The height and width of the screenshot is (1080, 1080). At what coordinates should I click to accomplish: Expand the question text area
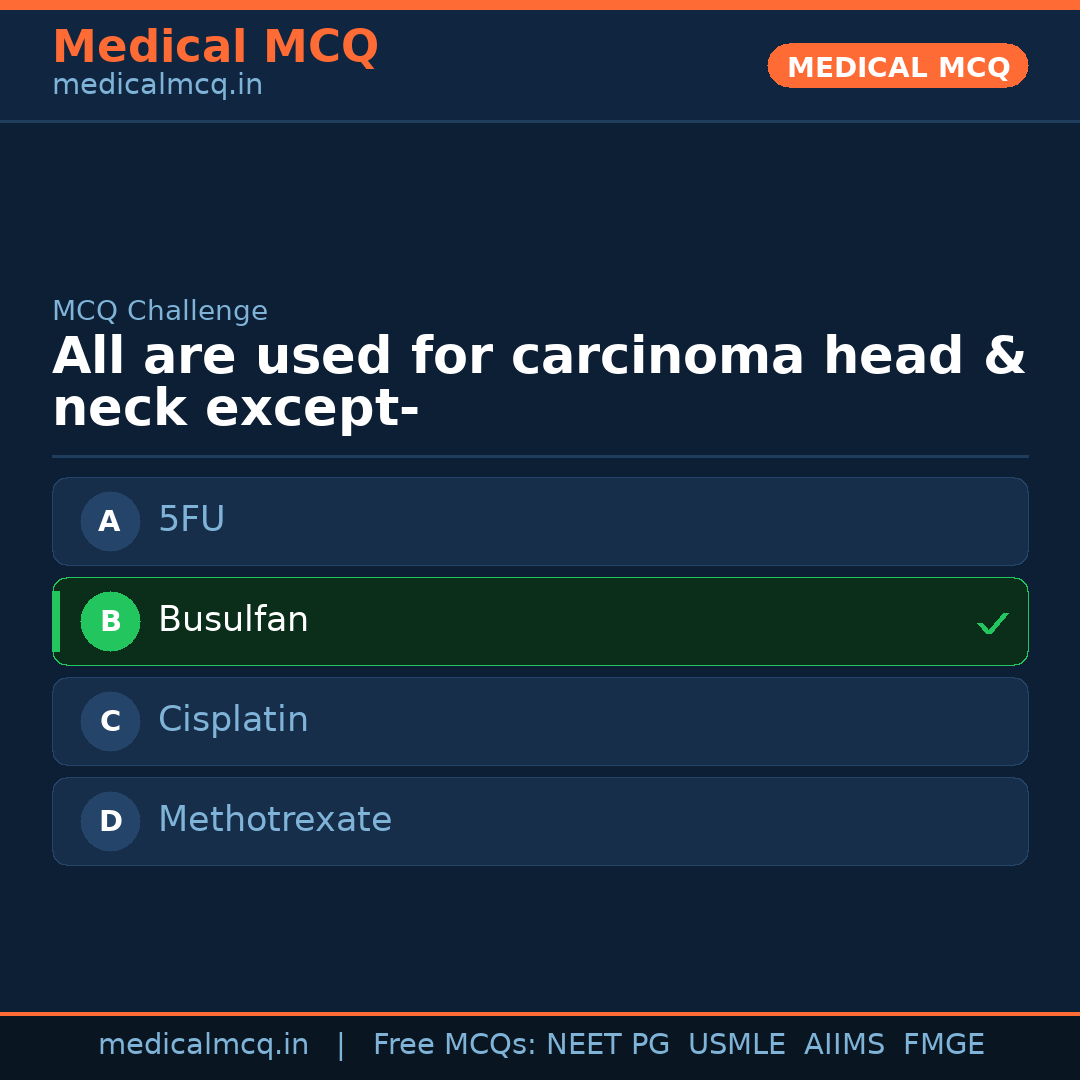click(540, 381)
